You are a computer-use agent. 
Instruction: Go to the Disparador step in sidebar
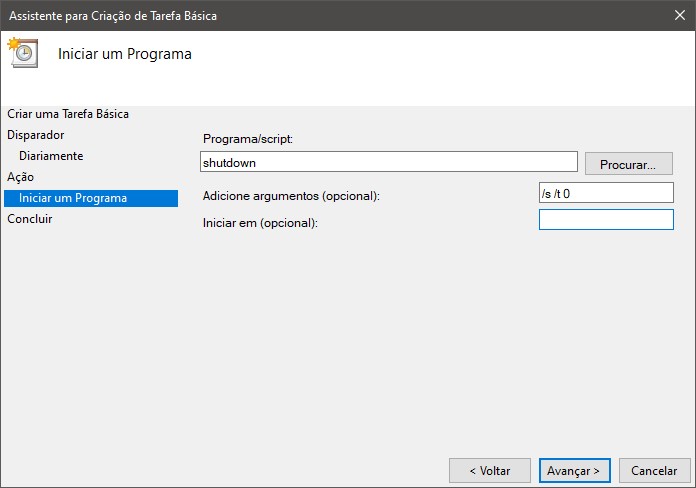pos(36,135)
